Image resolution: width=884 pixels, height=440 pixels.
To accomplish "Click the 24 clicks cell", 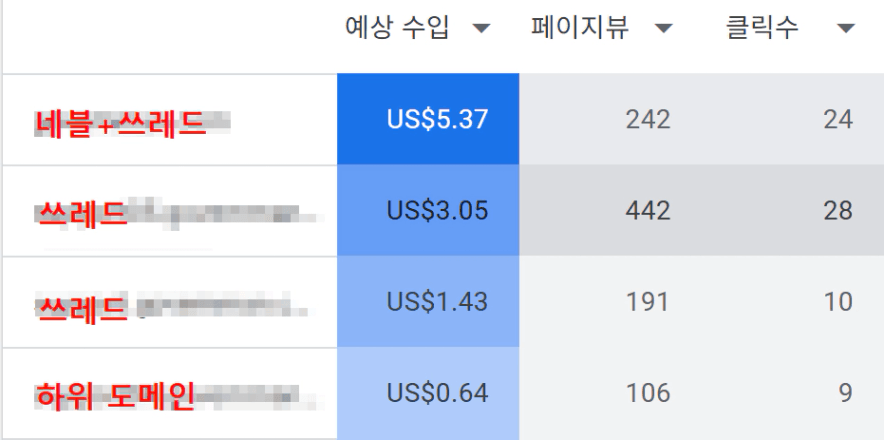I will pos(837,120).
